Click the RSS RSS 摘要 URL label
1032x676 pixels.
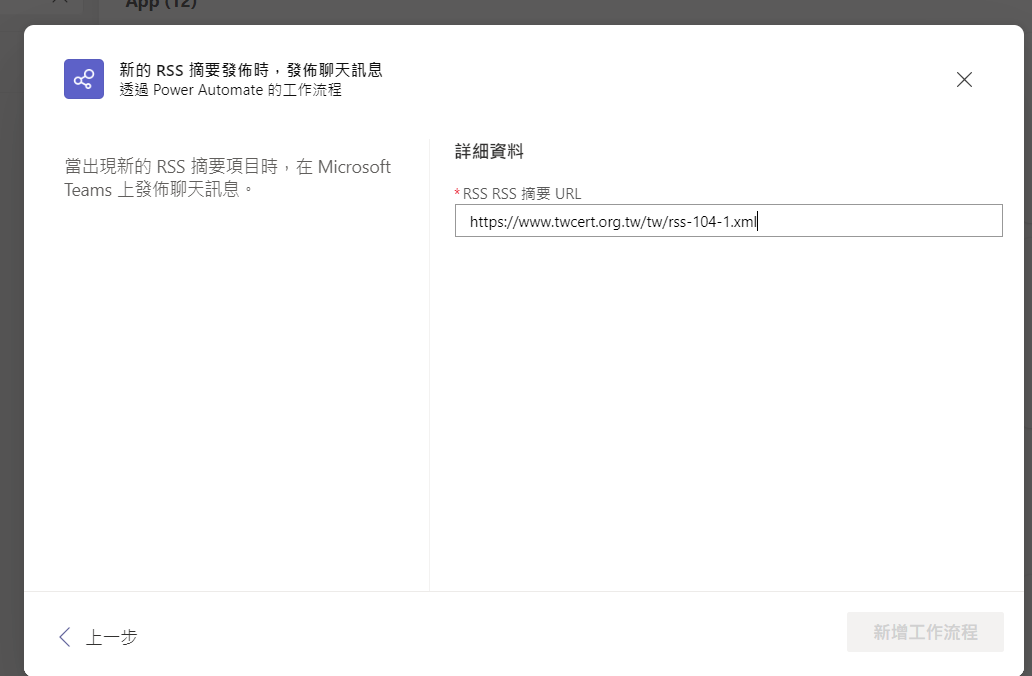pyautogui.click(x=521, y=194)
